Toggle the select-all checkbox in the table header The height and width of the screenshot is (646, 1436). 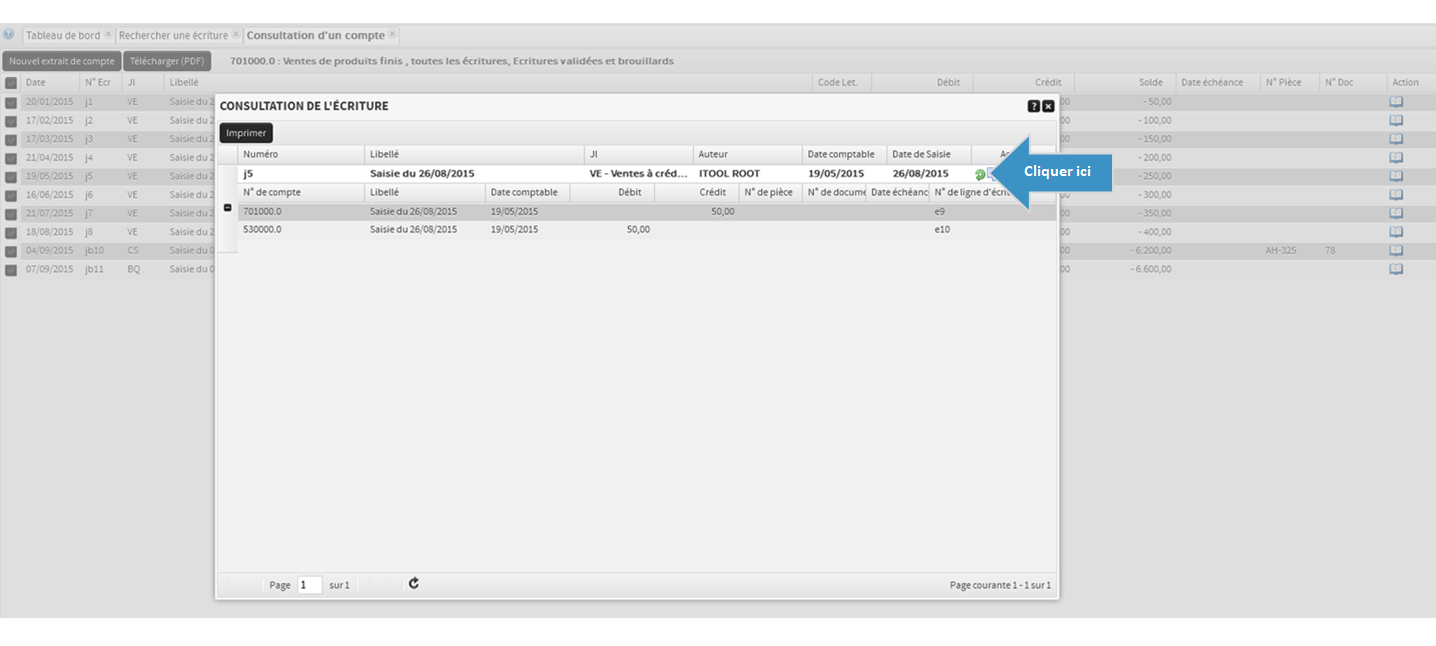click(x=10, y=83)
